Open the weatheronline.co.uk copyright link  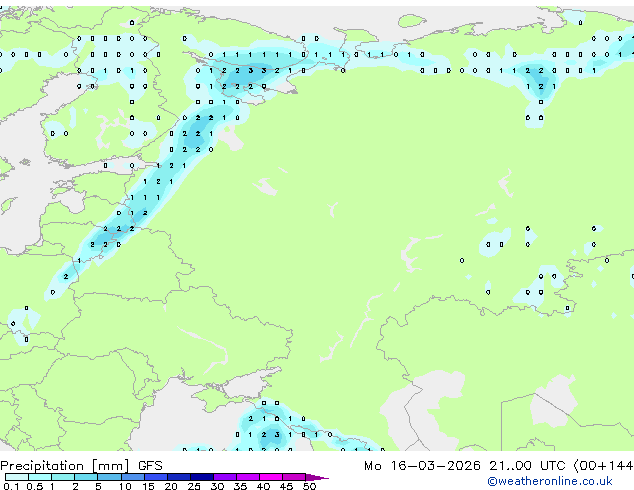click(550, 481)
